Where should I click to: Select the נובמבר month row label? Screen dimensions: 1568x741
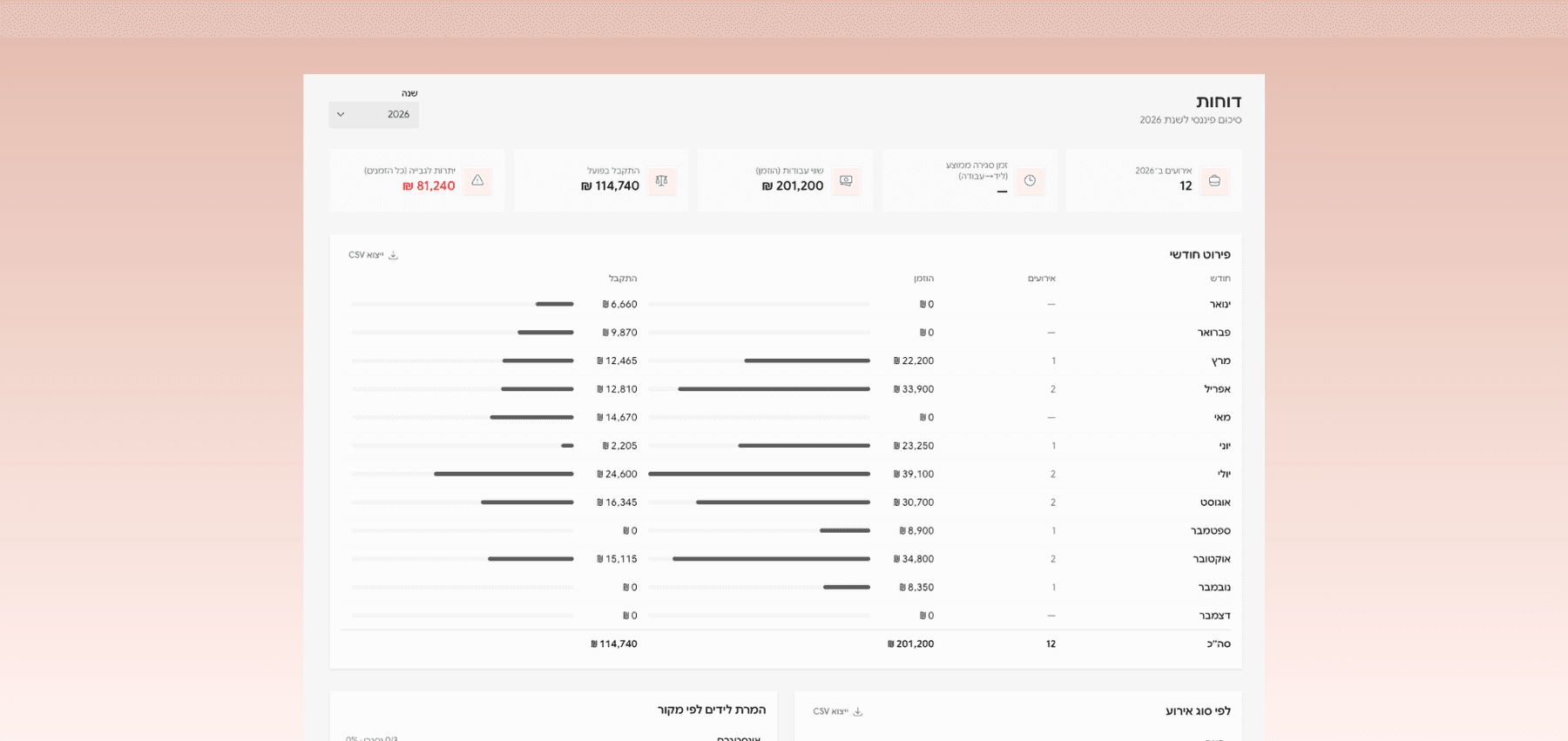pyautogui.click(x=1214, y=588)
